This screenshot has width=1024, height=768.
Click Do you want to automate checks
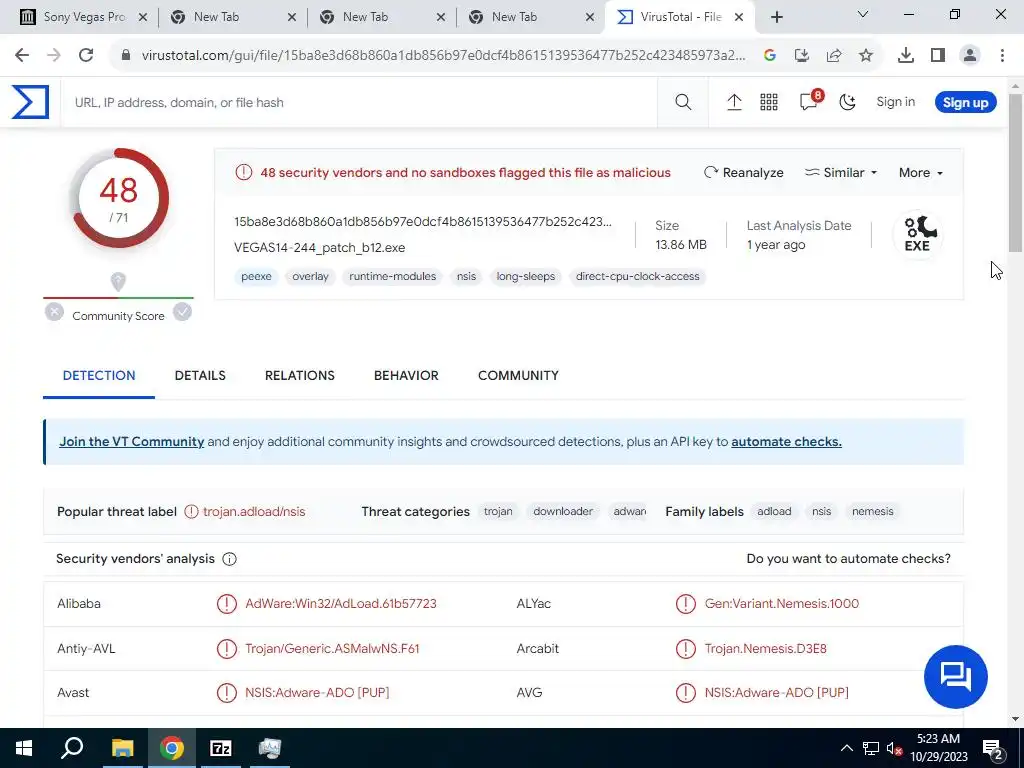tap(848, 558)
